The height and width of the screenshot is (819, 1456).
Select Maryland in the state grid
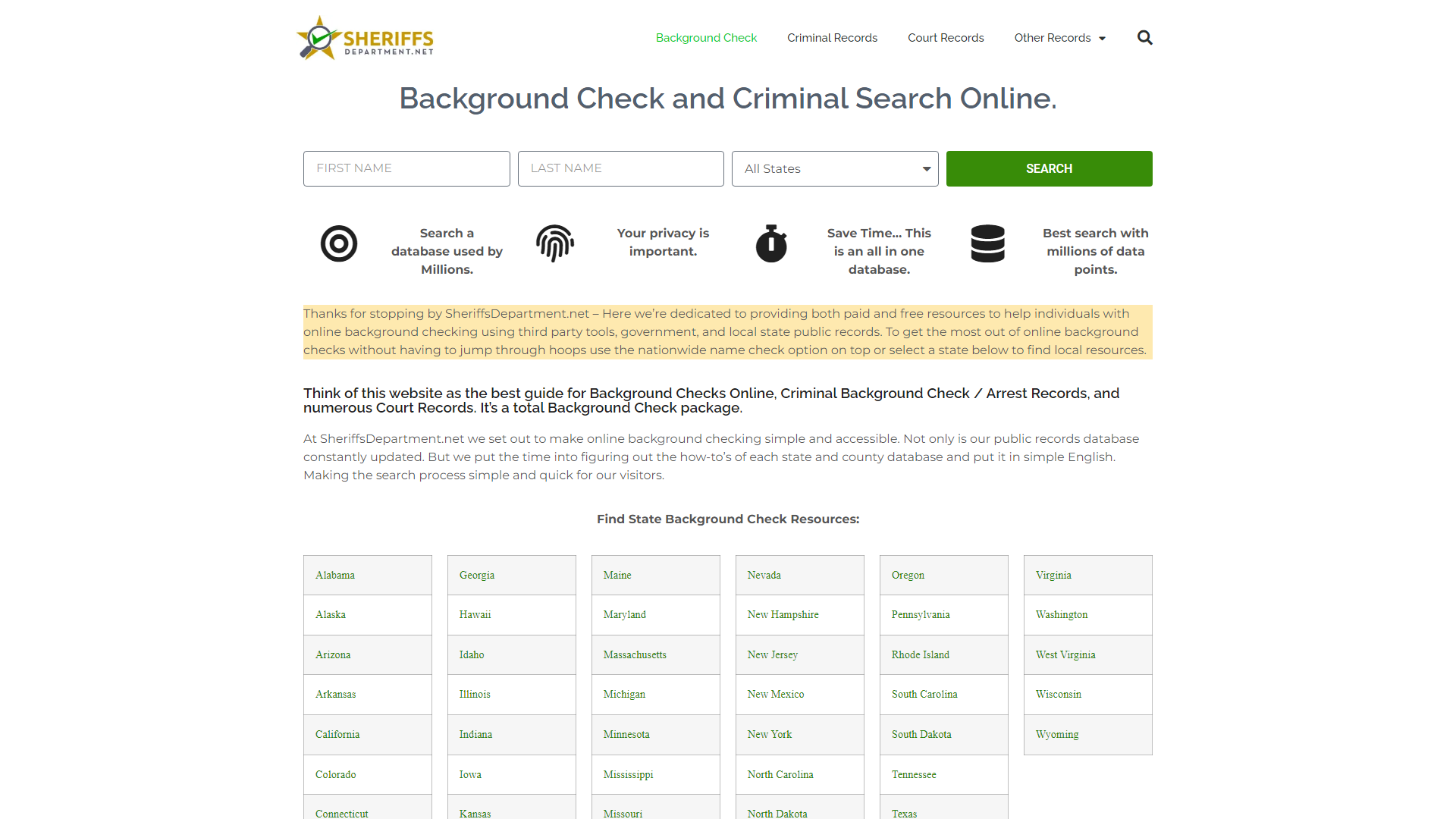(625, 615)
